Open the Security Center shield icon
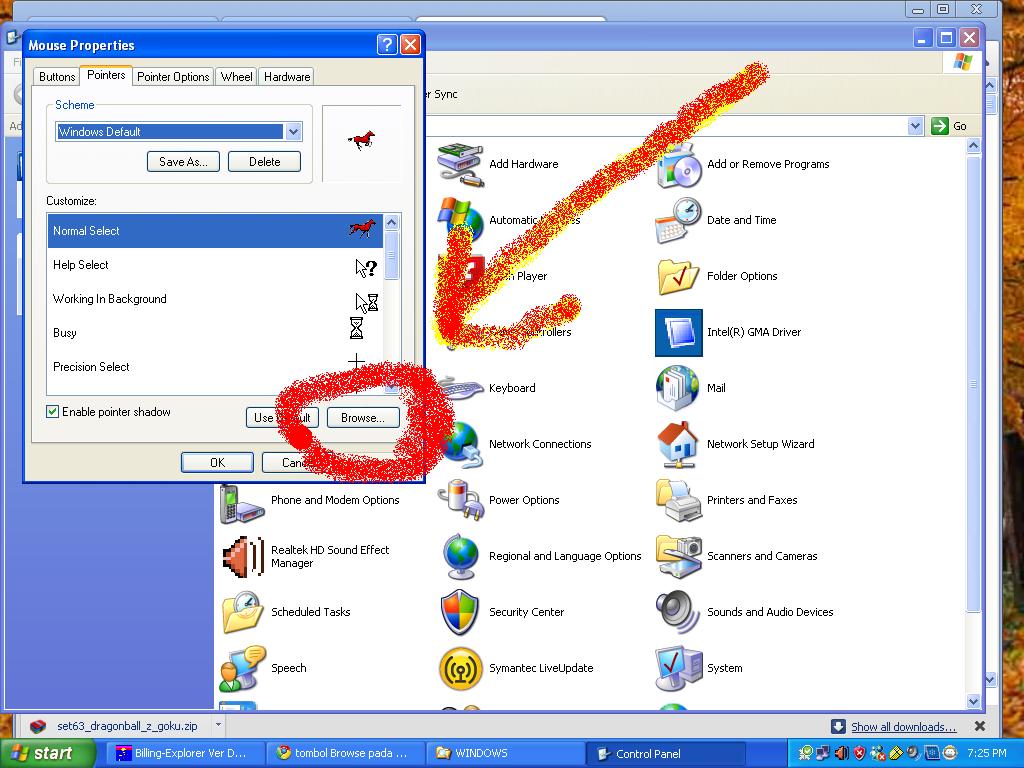The height and width of the screenshot is (768, 1024). (x=460, y=613)
